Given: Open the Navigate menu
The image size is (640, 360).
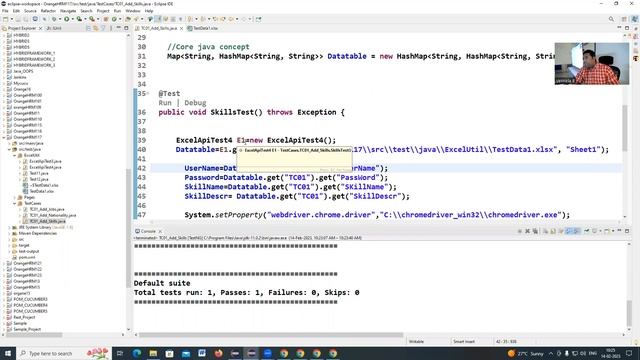Looking at the screenshot, I should 68,11.
